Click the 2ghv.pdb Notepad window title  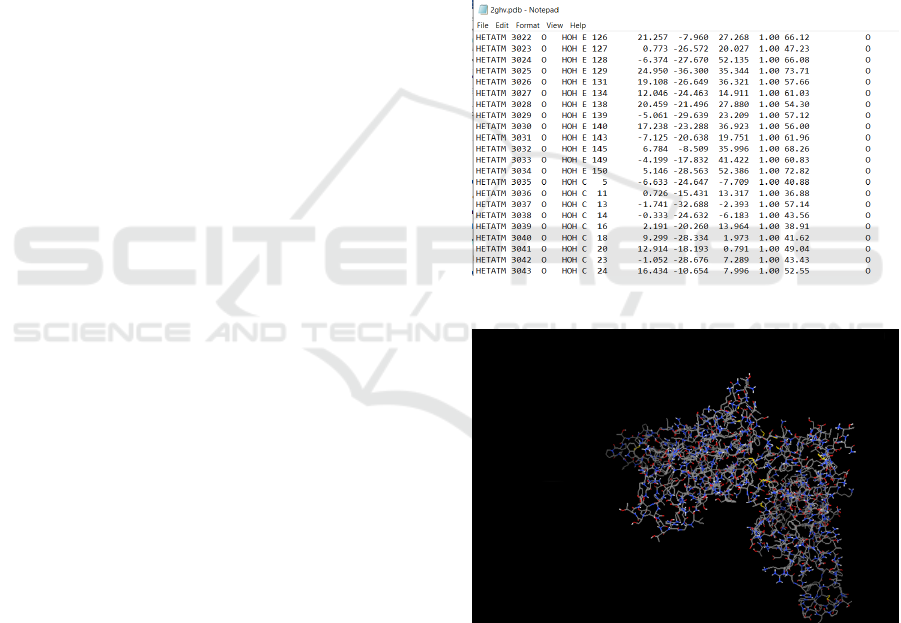[523, 10]
